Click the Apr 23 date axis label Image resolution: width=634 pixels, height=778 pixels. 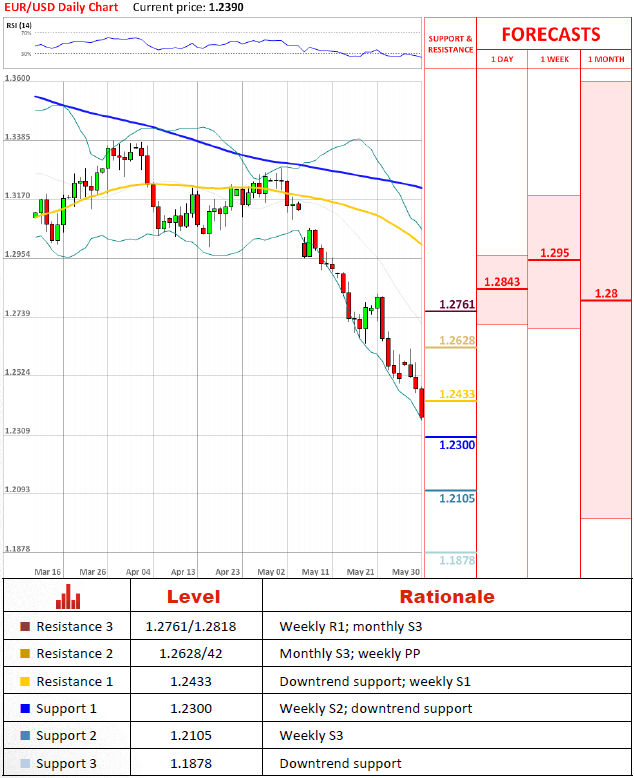[228, 572]
